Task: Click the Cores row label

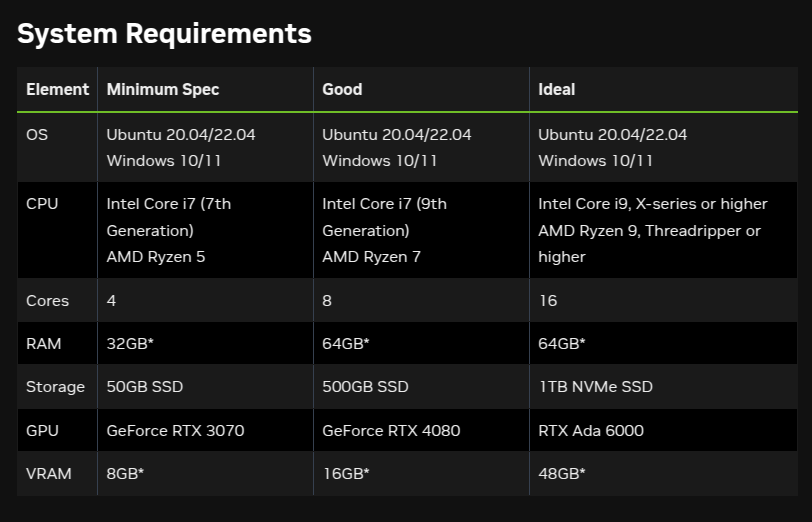Action: (x=47, y=300)
